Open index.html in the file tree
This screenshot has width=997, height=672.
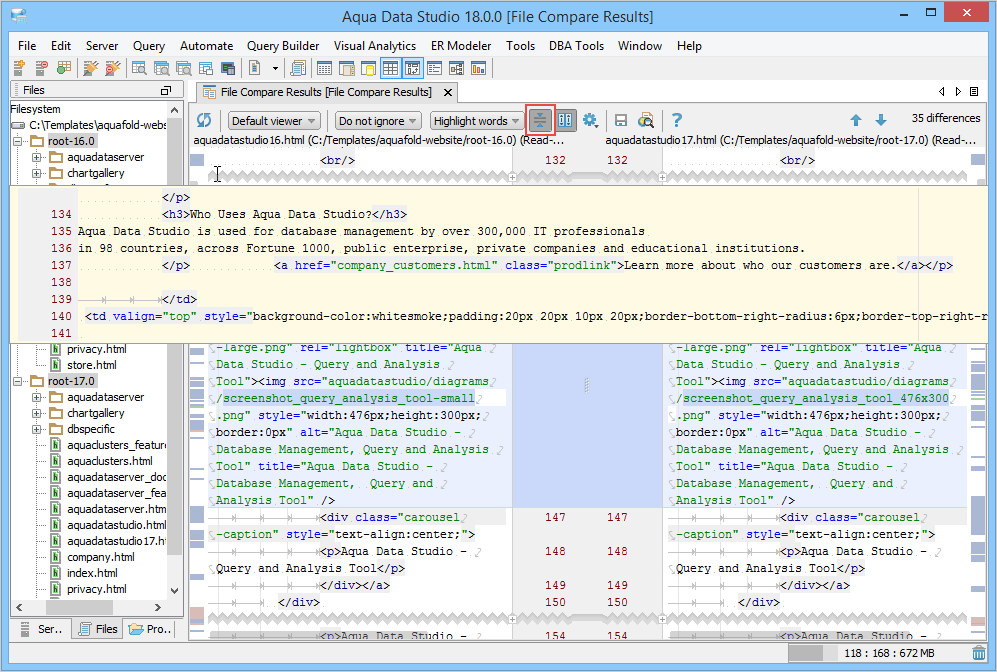click(x=92, y=573)
